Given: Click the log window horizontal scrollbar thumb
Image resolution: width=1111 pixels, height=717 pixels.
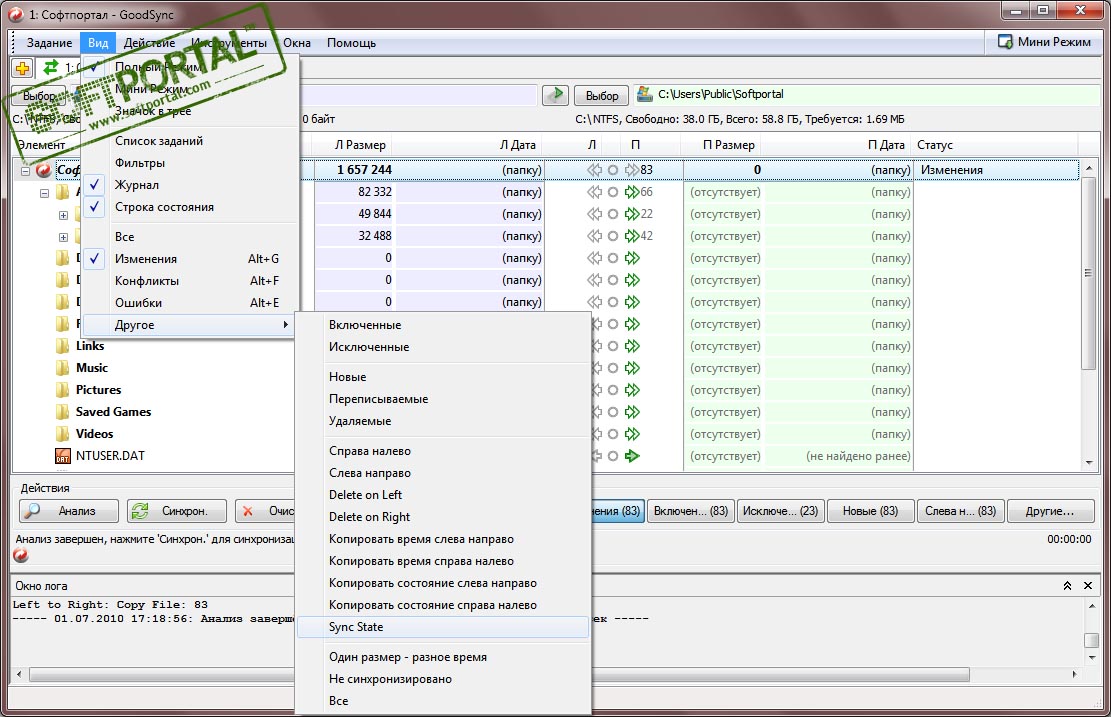Looking at the screenshot, I should (x=499, y=674).
